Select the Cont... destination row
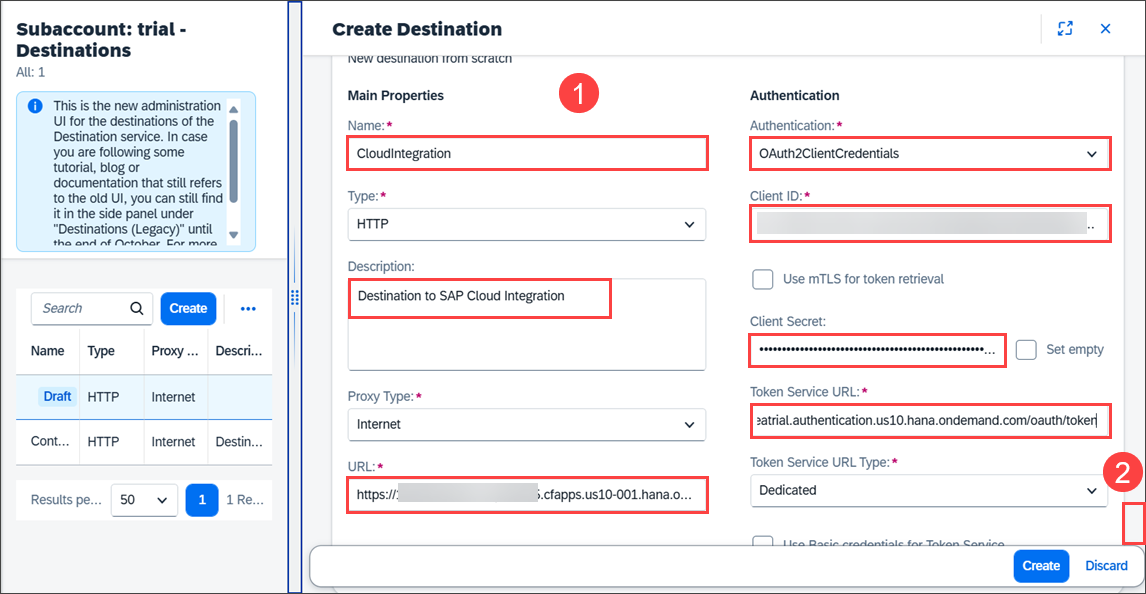Viewport: 1146px width, 594px height. click(x=144, y=442)
